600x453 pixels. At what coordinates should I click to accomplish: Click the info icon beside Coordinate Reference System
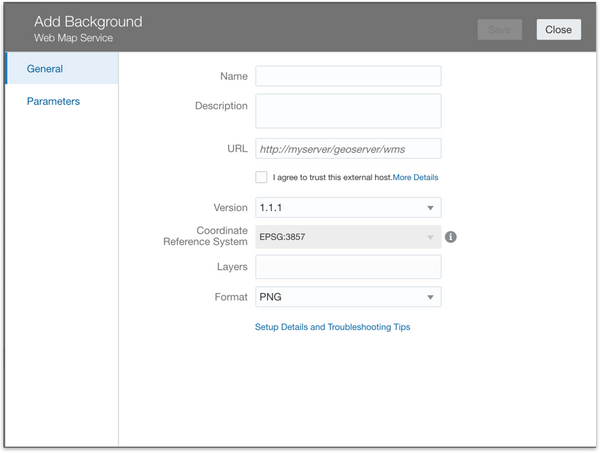(x=451, y=237)
